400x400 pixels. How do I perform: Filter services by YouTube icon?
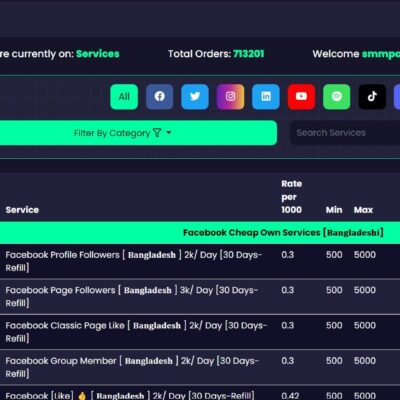(x=301, y=97)
